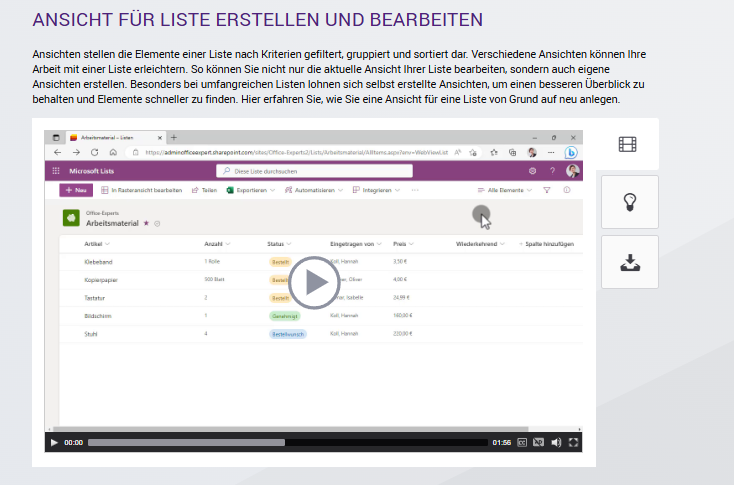734x485 pixels.
Task: Open the lightbulb tip panel
Action: (x=630, y=202)
